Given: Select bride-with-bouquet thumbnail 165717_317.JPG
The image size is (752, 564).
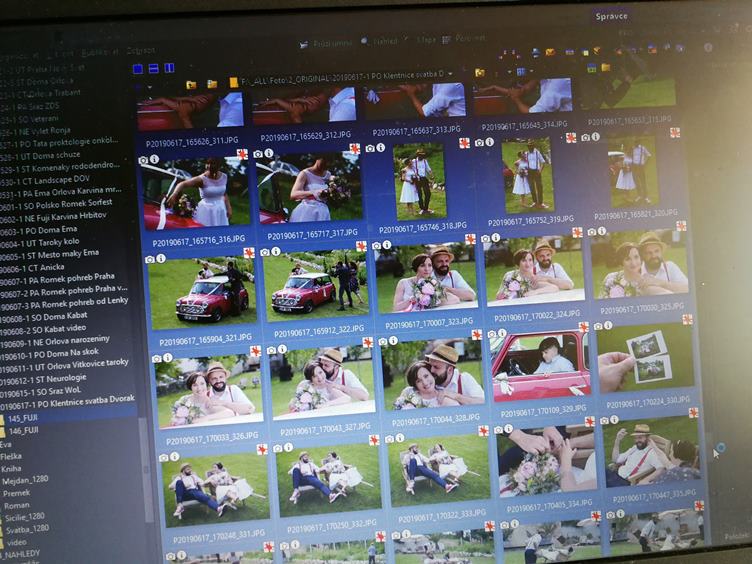Looking at the screenshot, I should coord(310,188).
